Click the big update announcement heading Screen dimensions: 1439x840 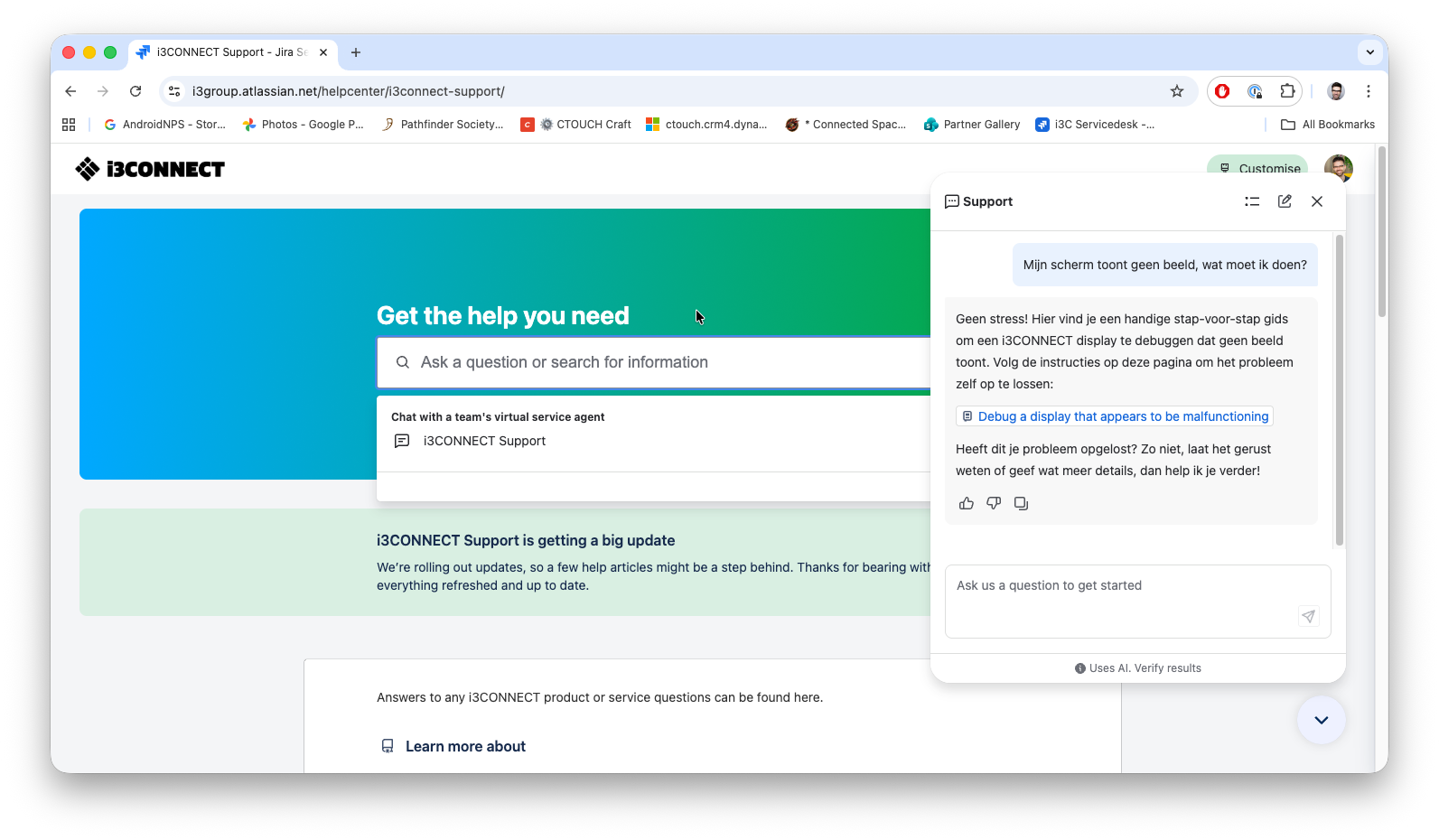(526, 540)
